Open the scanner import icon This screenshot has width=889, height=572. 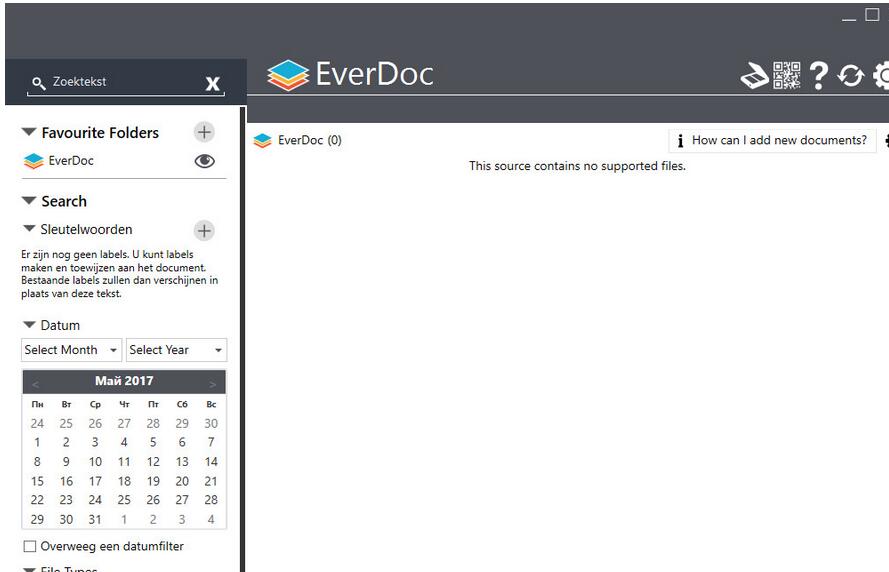pos(755,75)
